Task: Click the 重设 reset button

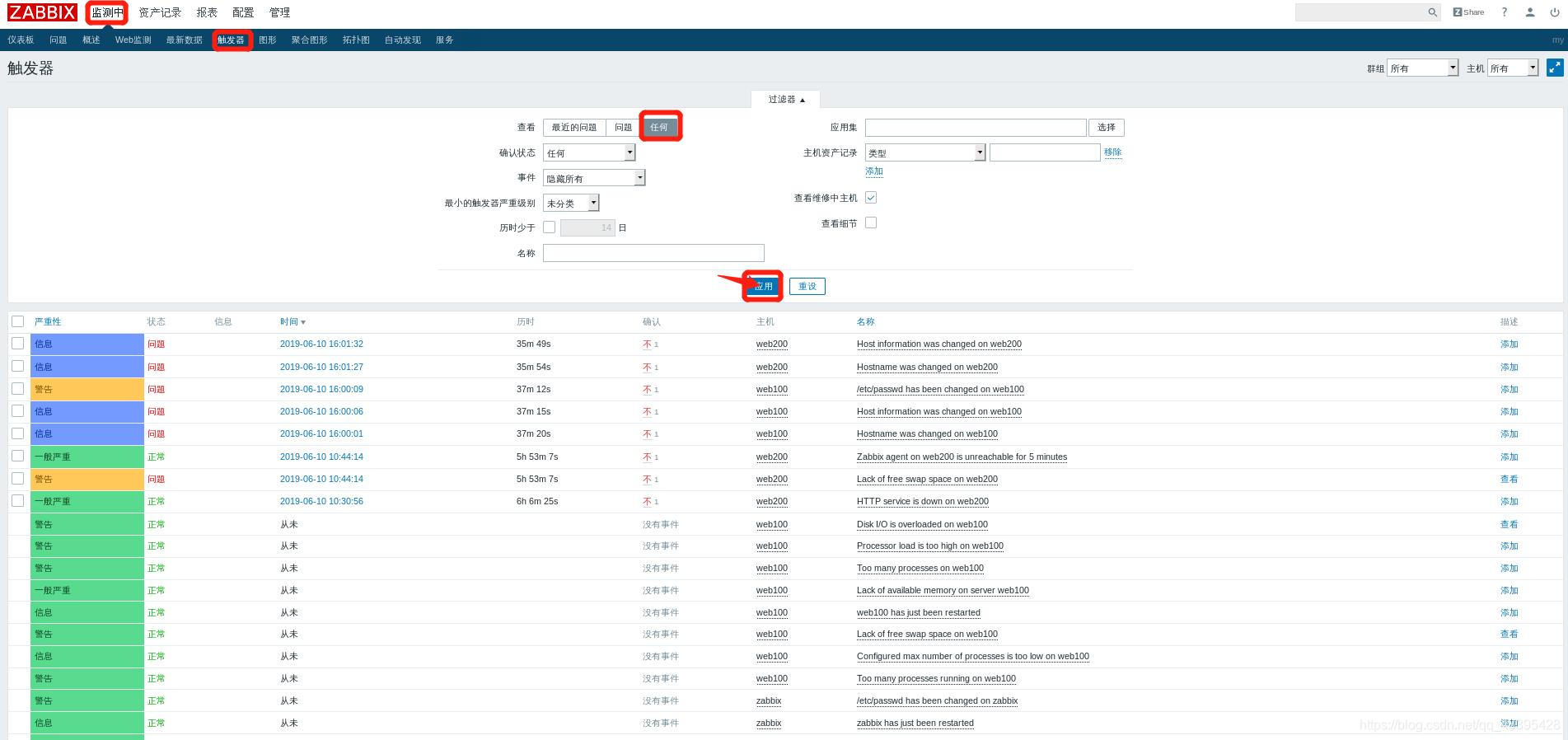Action: [x=807, y=286]
